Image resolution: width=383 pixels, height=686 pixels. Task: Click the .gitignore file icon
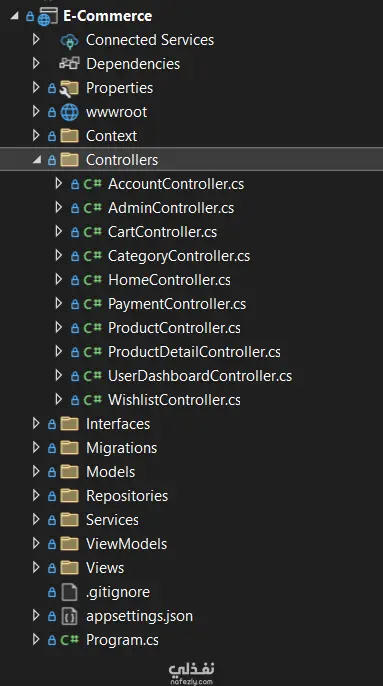[69, 592]
